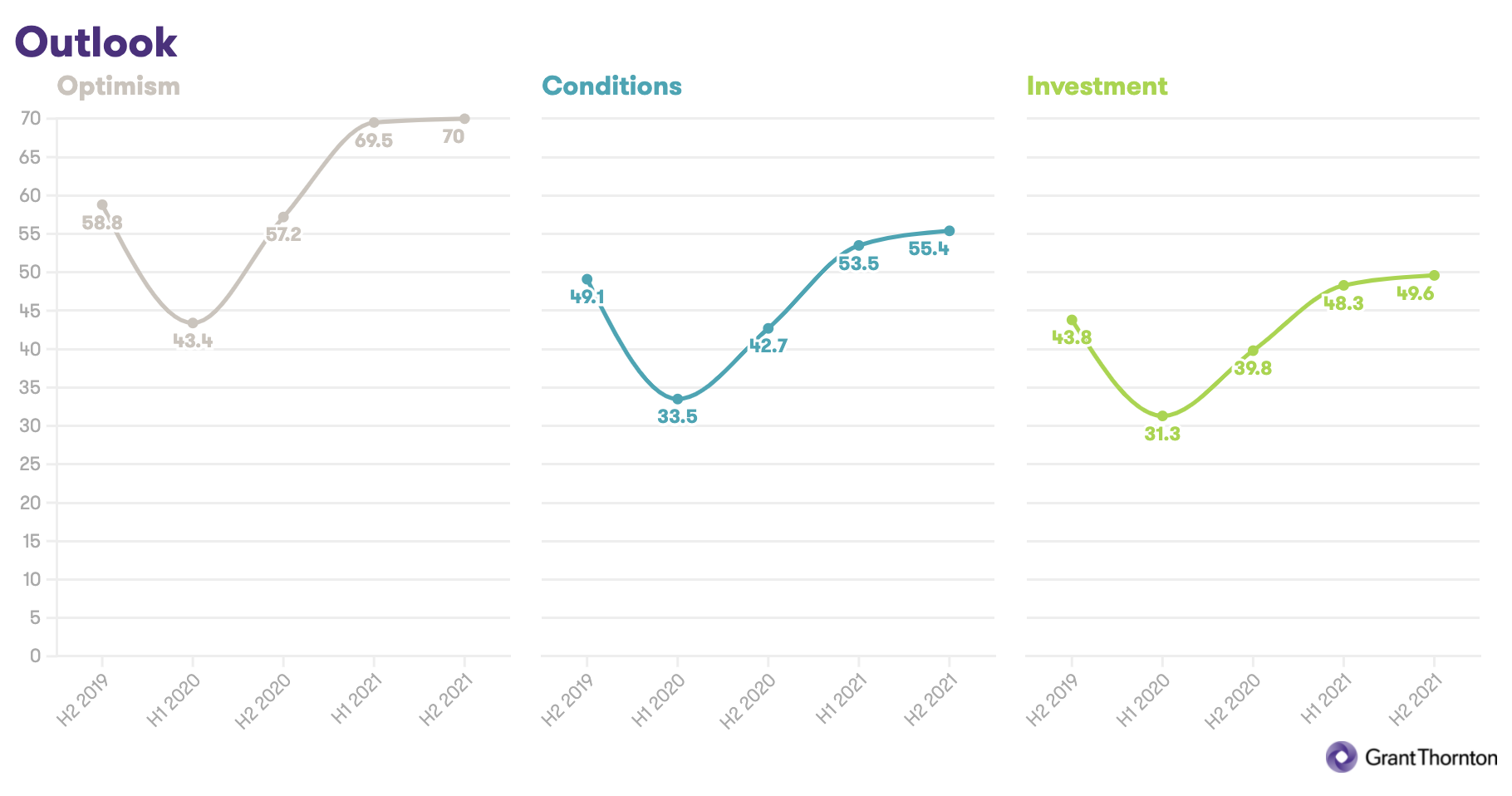Click the Optimism H2 2021 point at 70

click(x=464, y=119)
